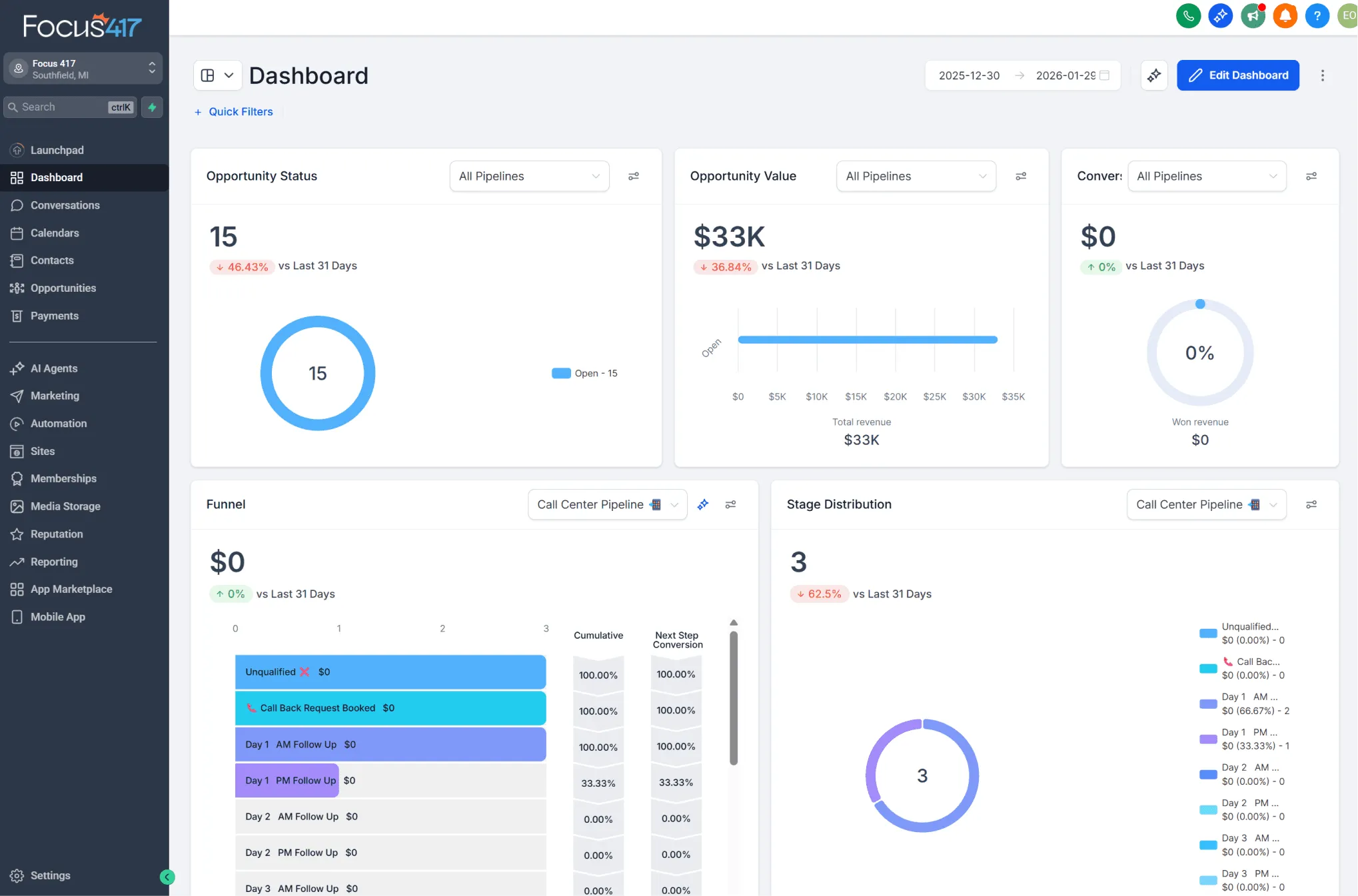Click the green lightning quick action icon
Viewport: 1358px width, 896px height.
pos(152,107)
